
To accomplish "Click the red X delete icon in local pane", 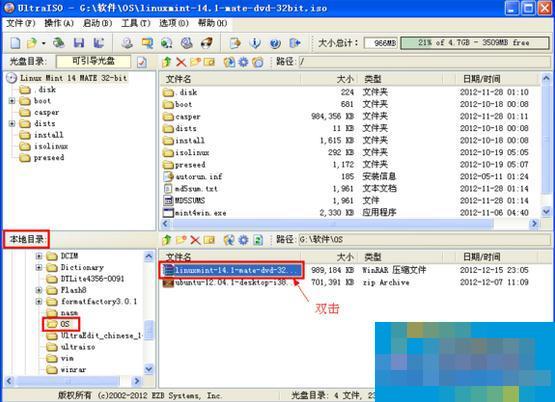I will coord(195,240).
